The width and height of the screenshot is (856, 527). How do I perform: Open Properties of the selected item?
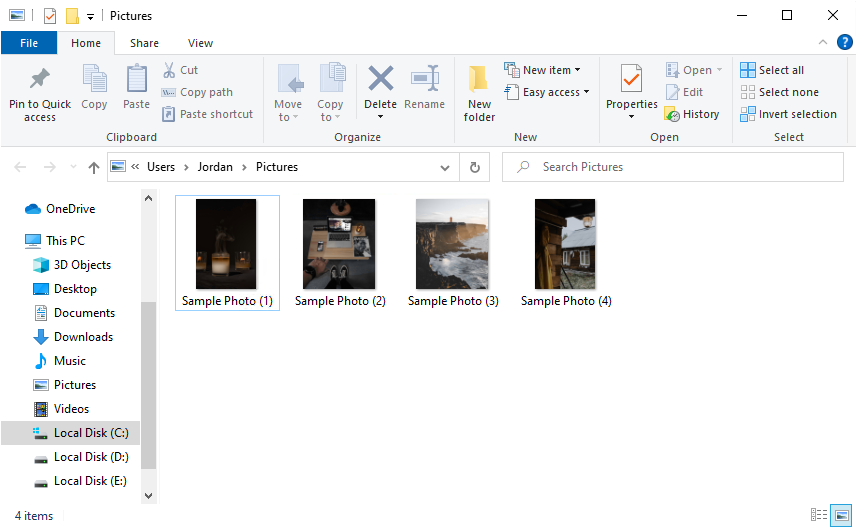pyautogui.click(x=632, y=86)
